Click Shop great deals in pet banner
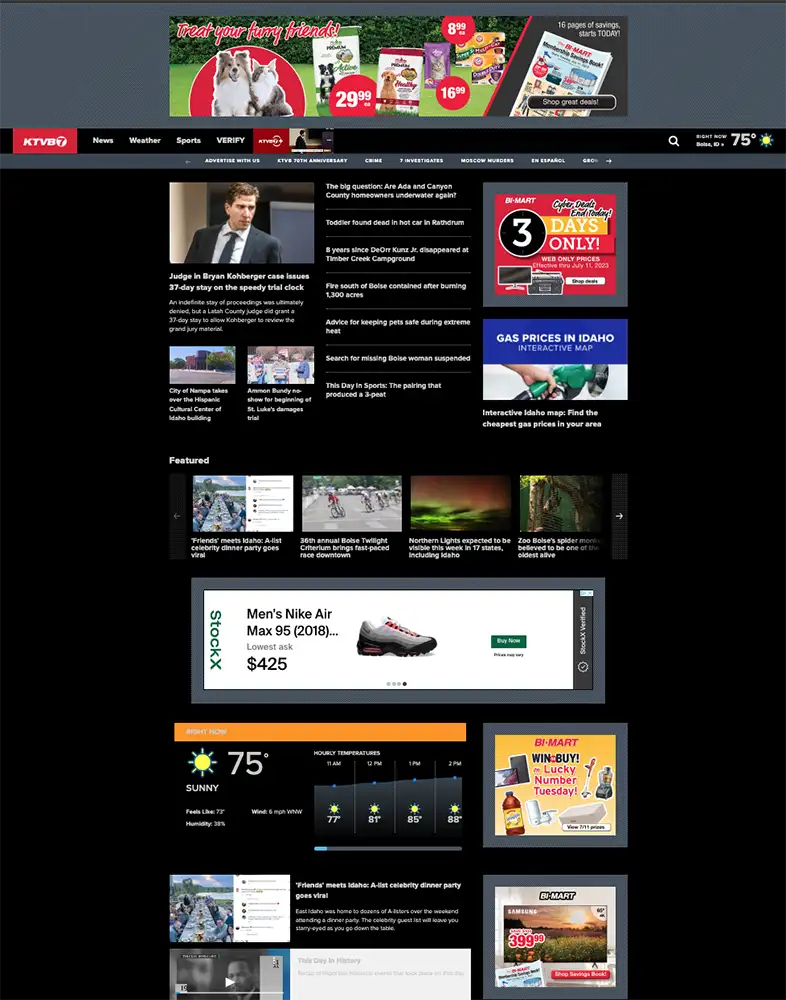This screenshot has width=786, height=1000. click(571, 102)
